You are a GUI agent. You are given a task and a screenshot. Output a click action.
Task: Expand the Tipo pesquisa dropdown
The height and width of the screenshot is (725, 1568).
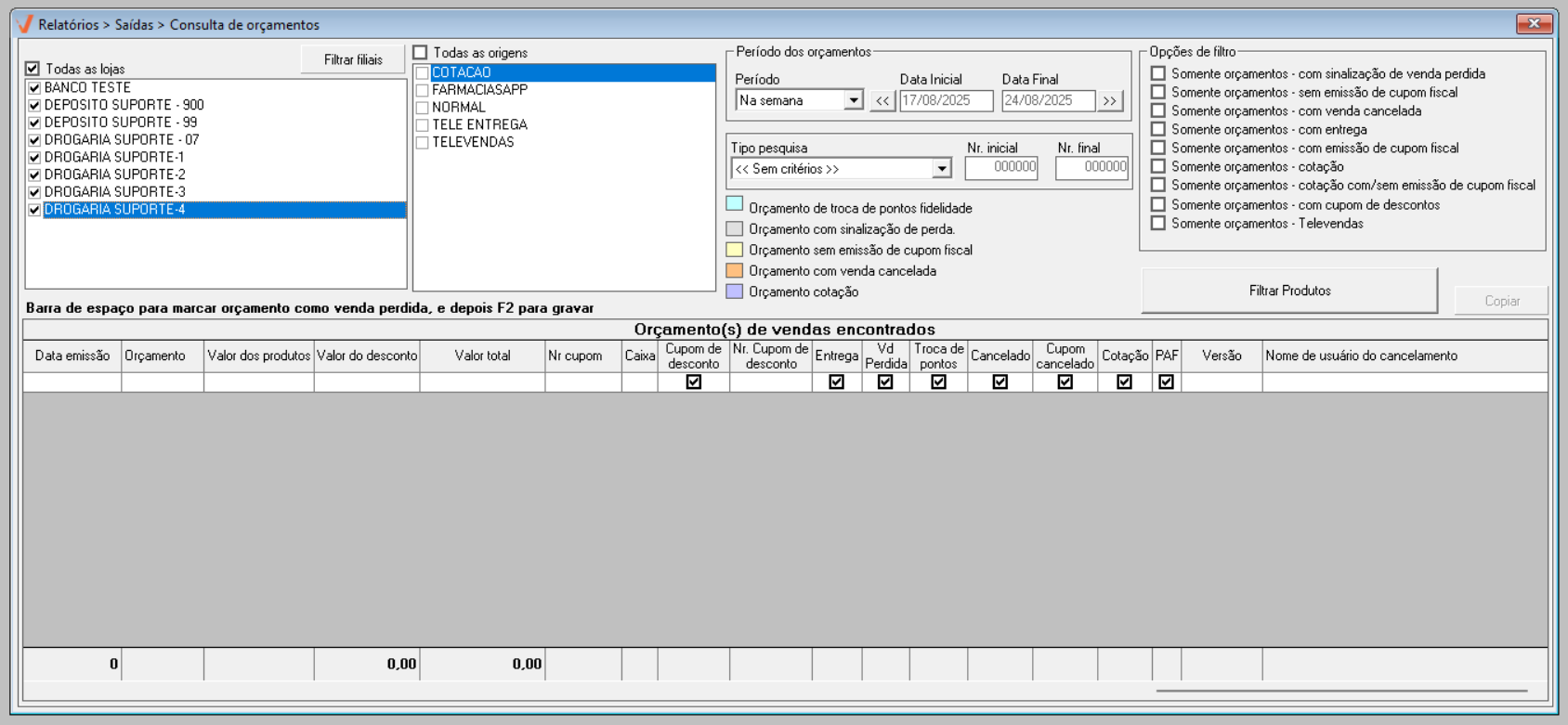tap(941, 169)
